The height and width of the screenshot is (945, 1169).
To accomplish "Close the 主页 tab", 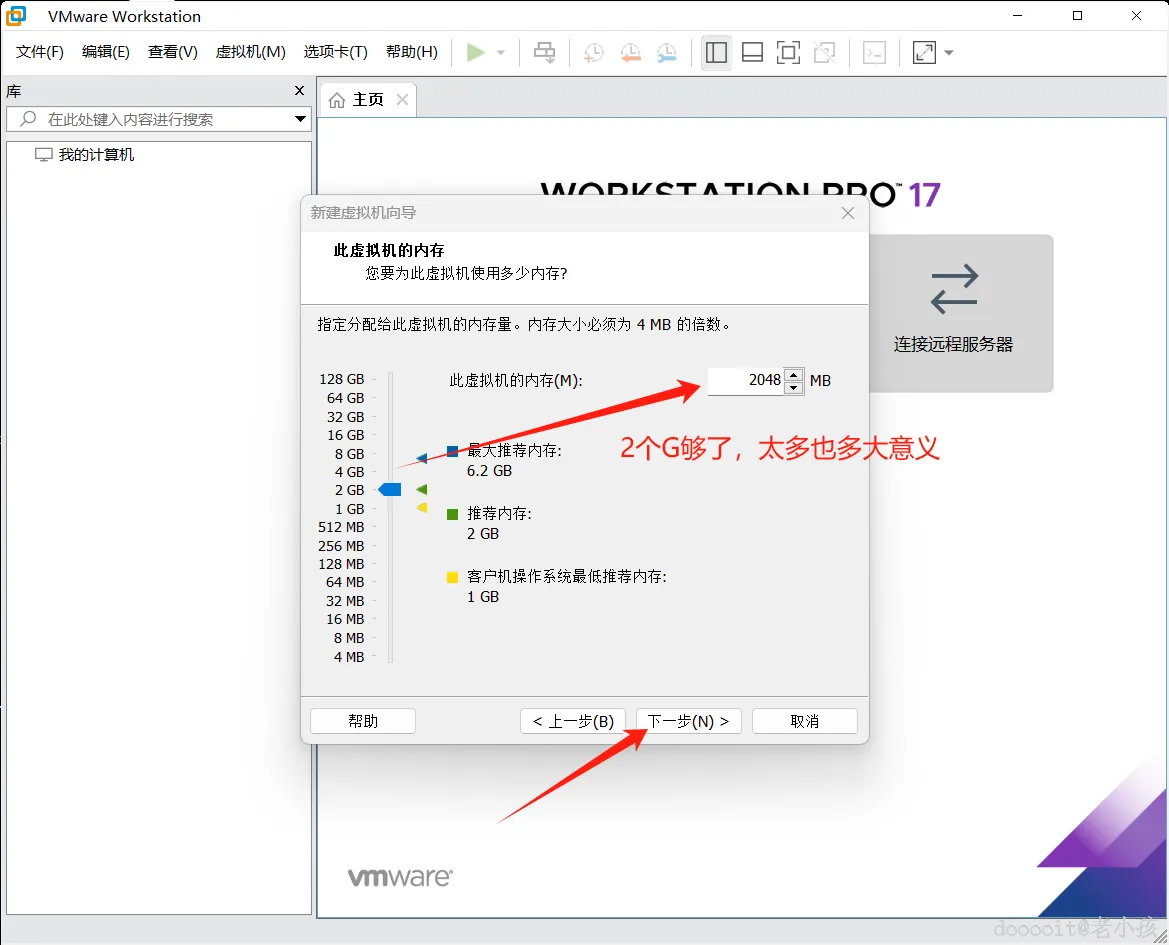I will point(403,99).
